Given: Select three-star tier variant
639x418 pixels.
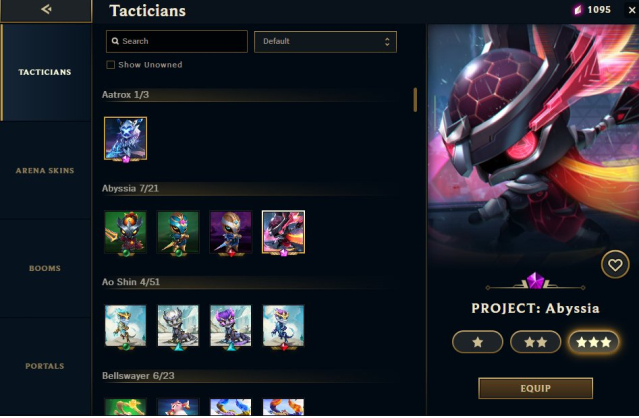Looking at the screenshot, I should click(593, 342).
